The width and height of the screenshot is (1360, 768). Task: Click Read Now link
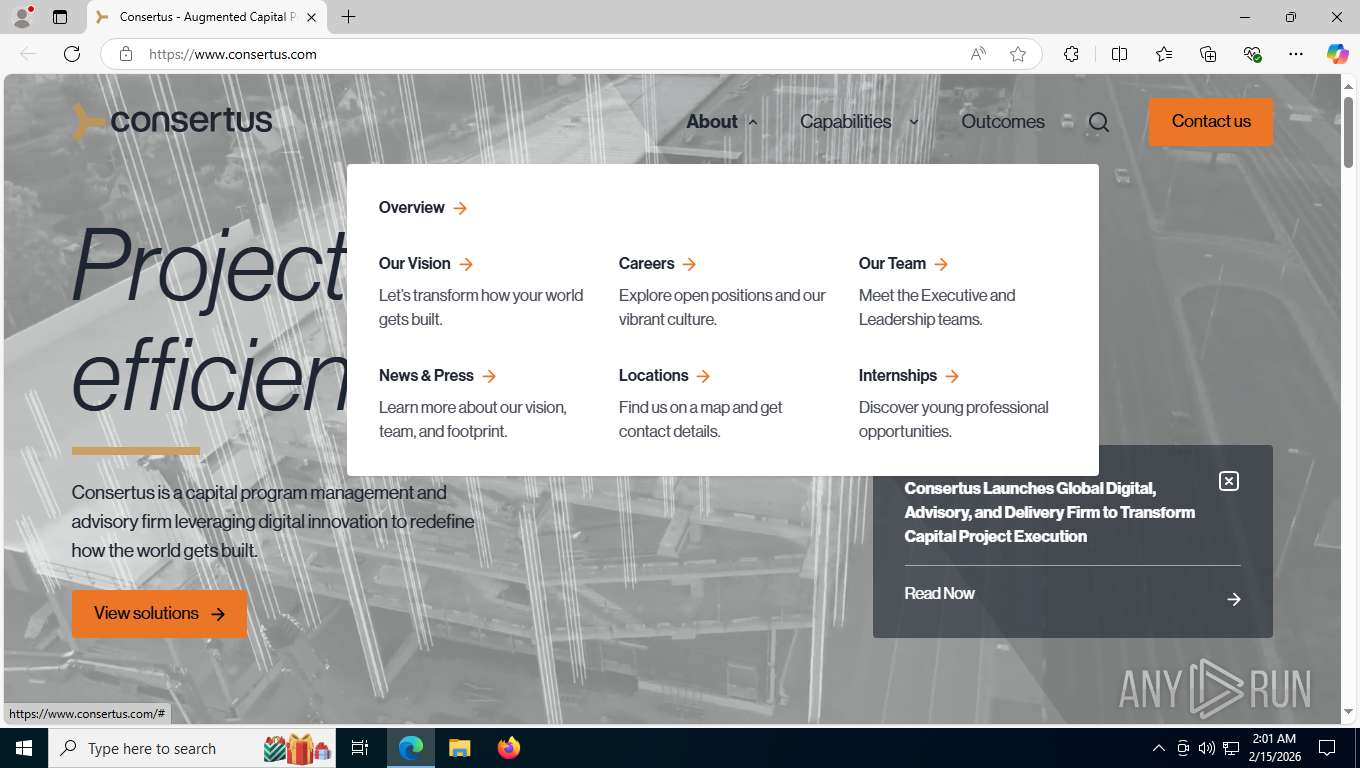(x=939, y=594)
